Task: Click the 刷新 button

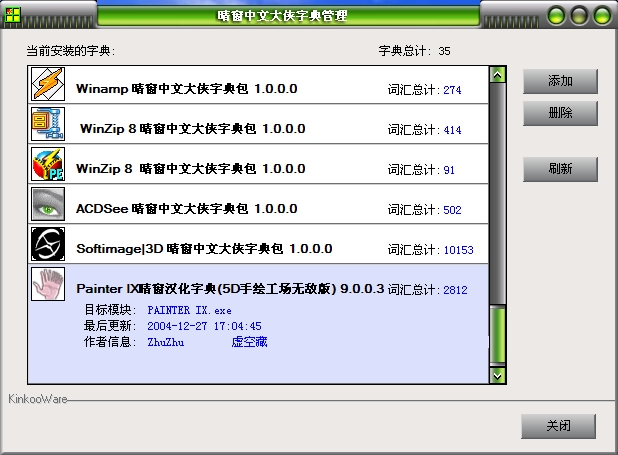Action: pyautogui.click(x=560, y=169)
